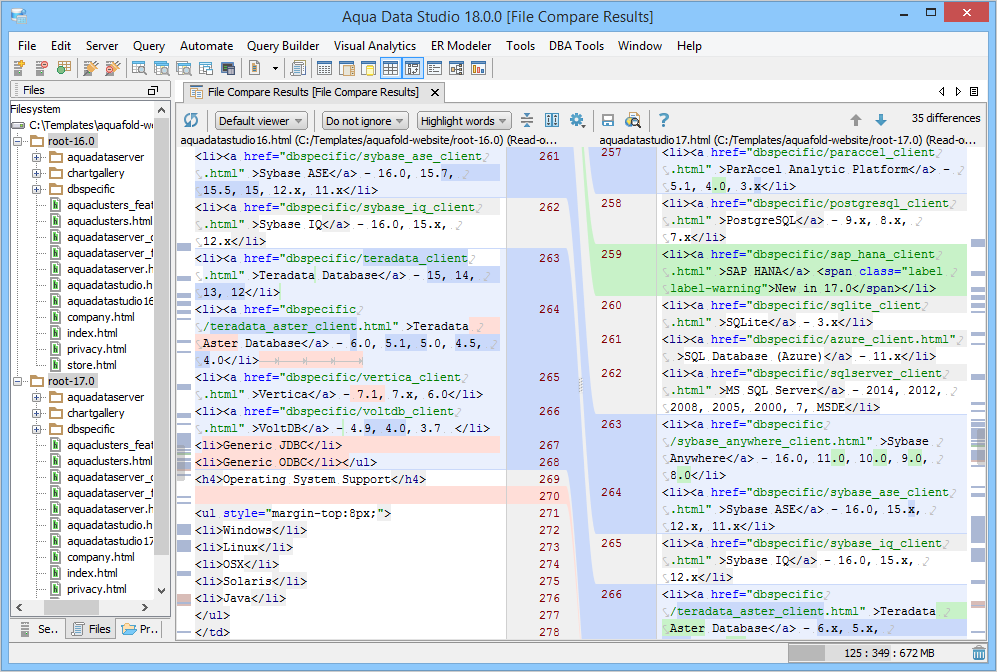Toggle the side-by-side columns view icon

[552, 121]
